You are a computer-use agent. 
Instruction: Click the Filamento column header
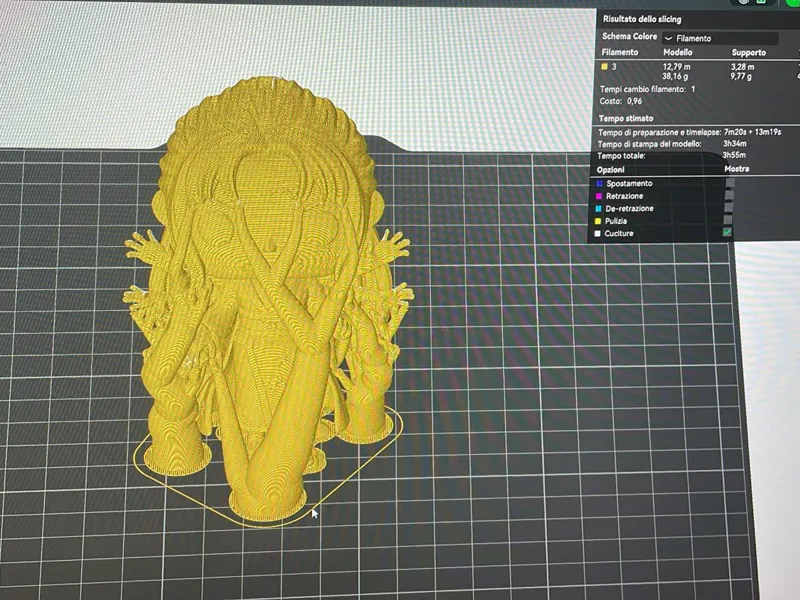[x=619, y=52]
